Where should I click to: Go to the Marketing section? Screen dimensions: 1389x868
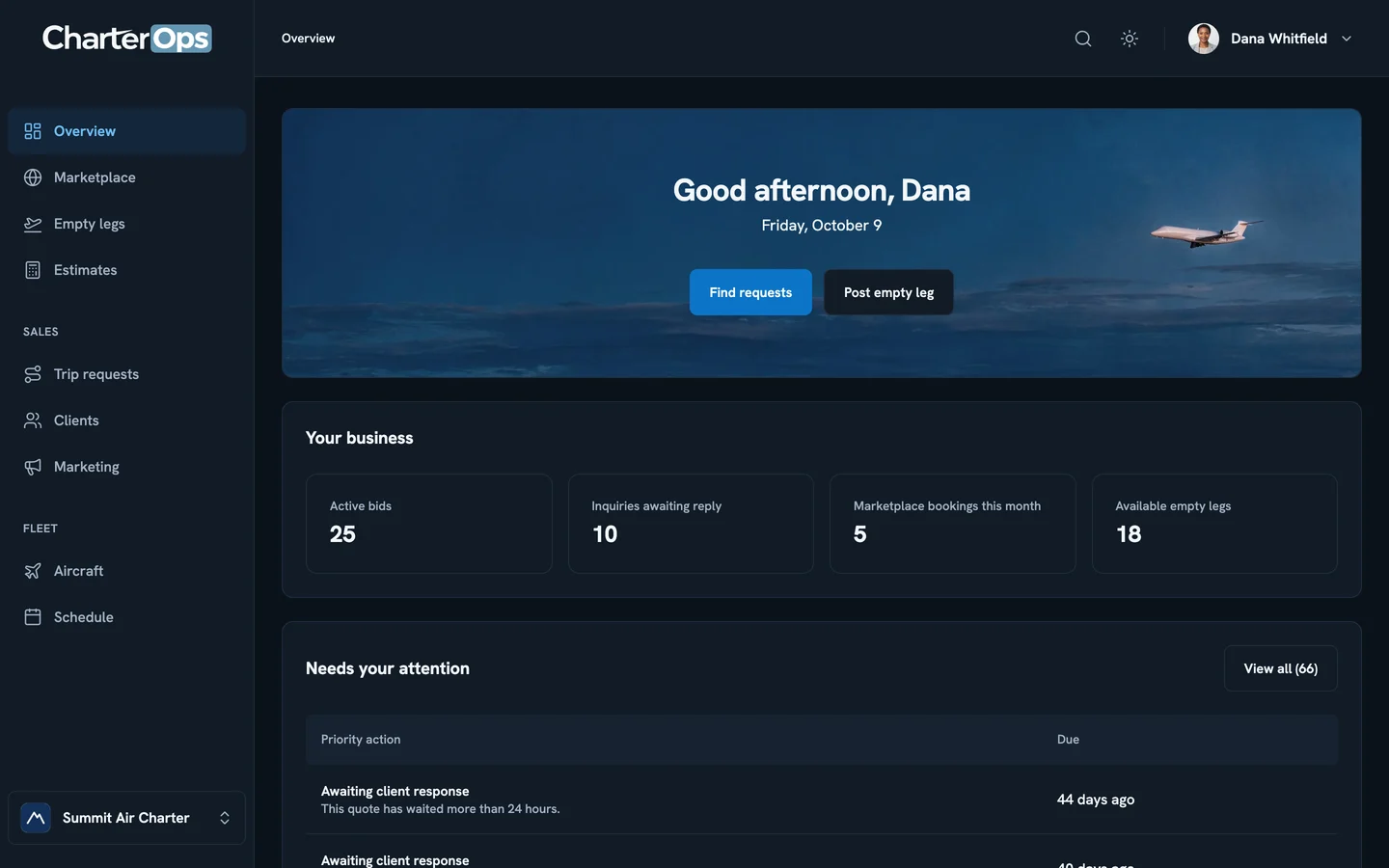pos(126,467)
